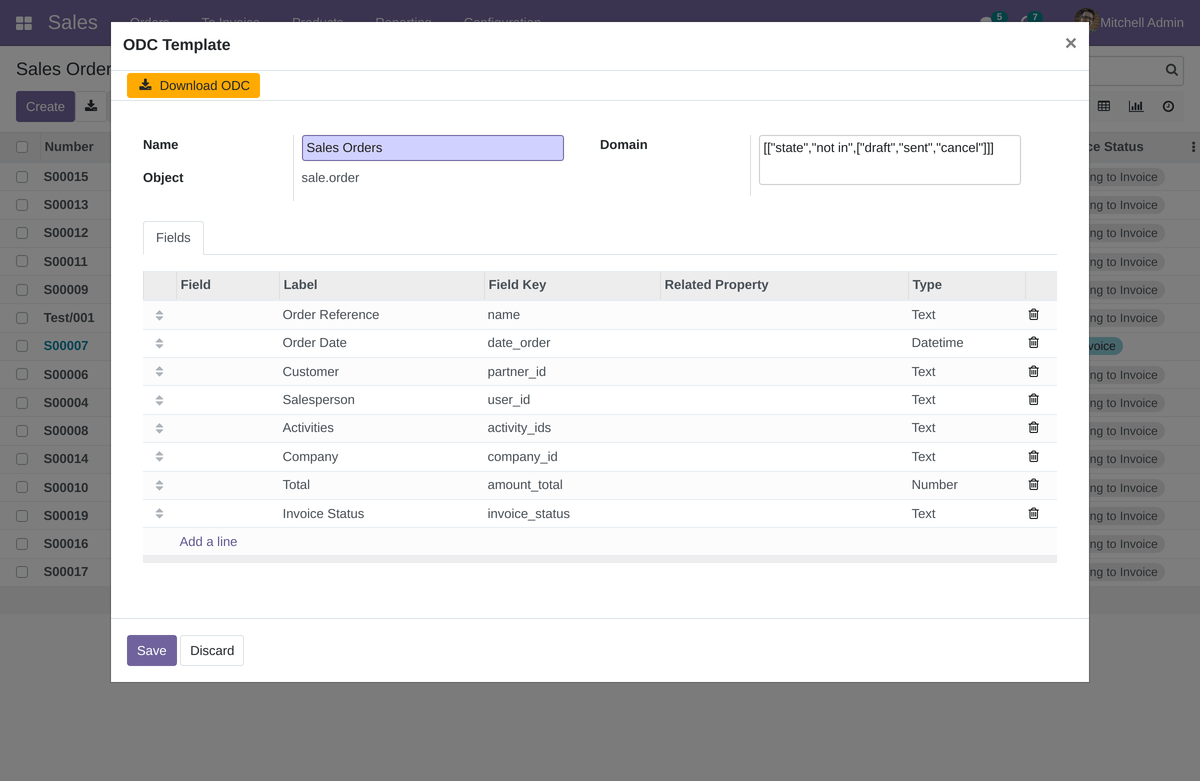Delete the Order Reference field row
This screenshot has width=1200, height=781.
(1033, 314)
